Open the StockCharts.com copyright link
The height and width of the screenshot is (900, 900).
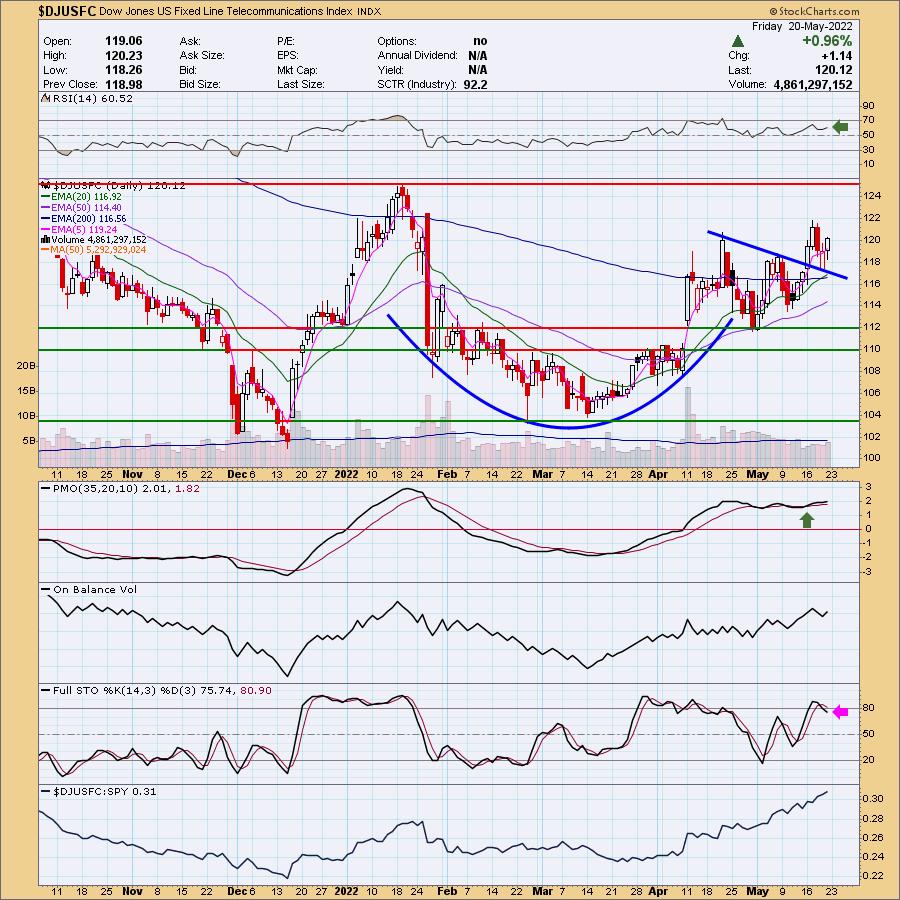(814, 11)
